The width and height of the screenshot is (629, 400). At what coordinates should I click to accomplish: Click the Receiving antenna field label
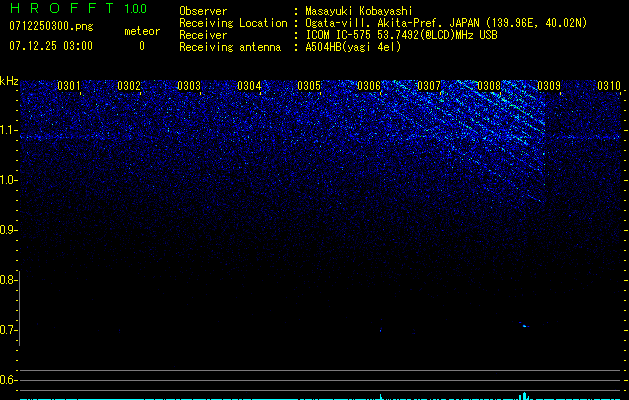pyautogui.click(x=230, y=47)
